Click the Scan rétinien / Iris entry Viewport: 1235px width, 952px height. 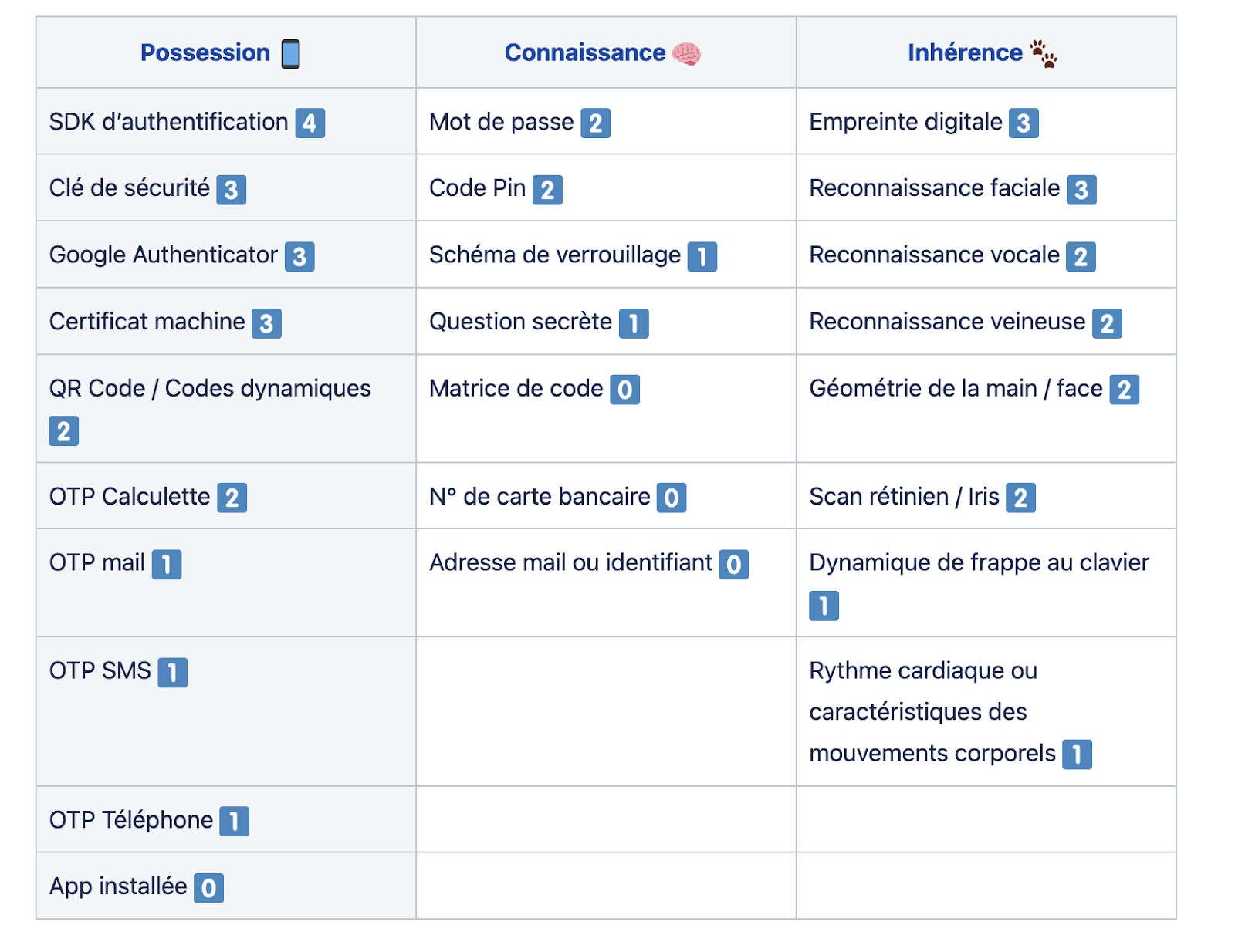tap(904, 497)
